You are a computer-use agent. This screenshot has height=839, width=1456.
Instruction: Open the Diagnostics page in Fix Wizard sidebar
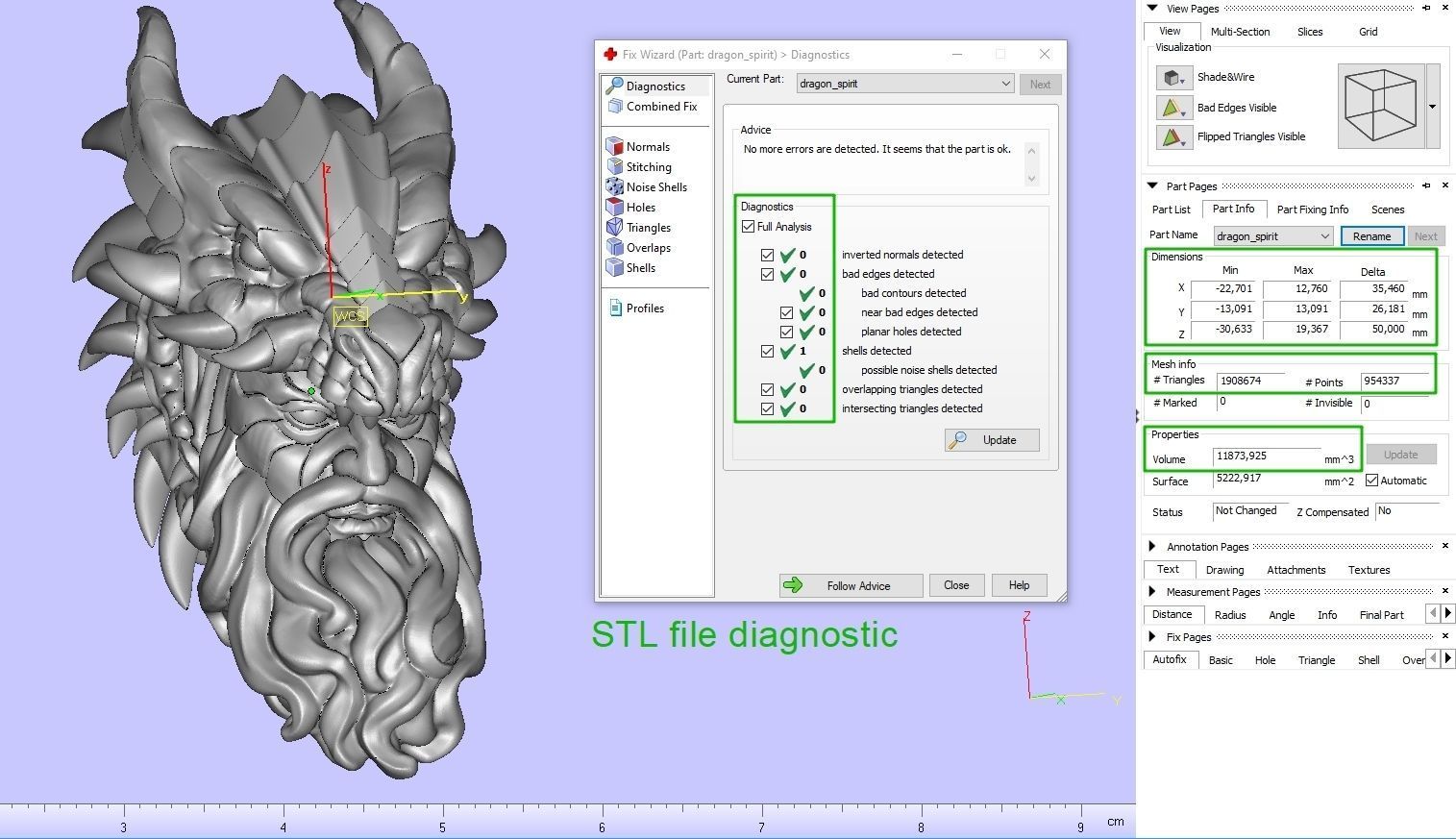pyautogui.click(x=656, y=86)
